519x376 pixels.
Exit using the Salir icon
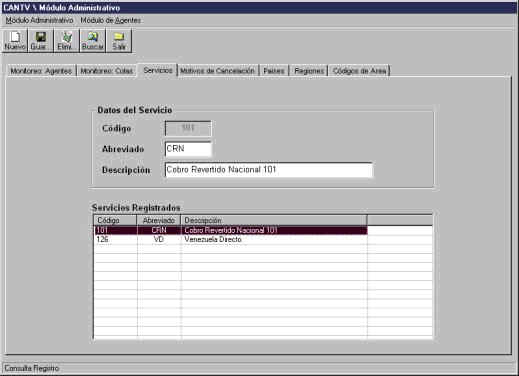coord(119,41)
